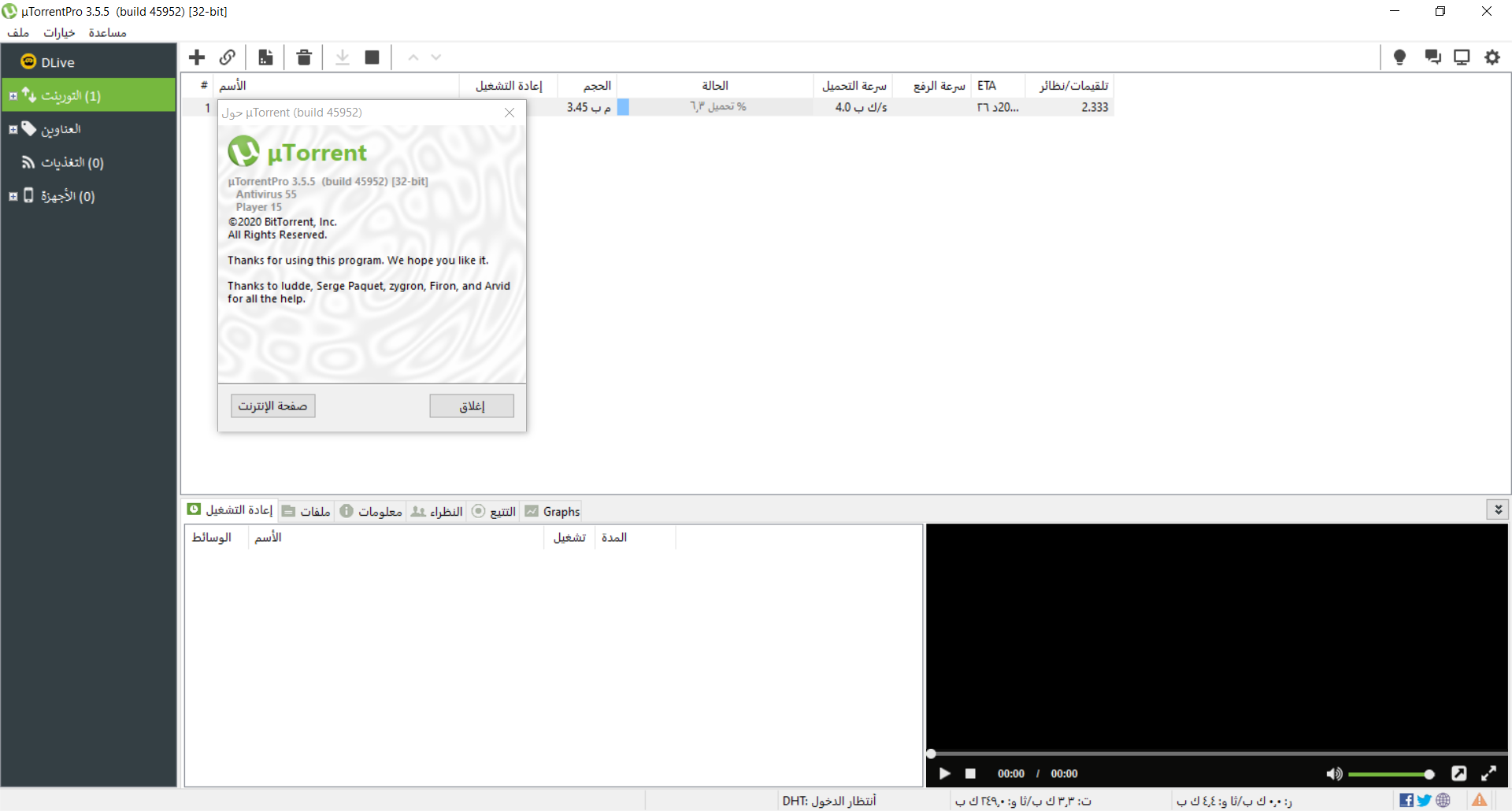Click the Move Up Queue arrow
The height and width of the screenshot is (811, 1512).
coord(413,57)
